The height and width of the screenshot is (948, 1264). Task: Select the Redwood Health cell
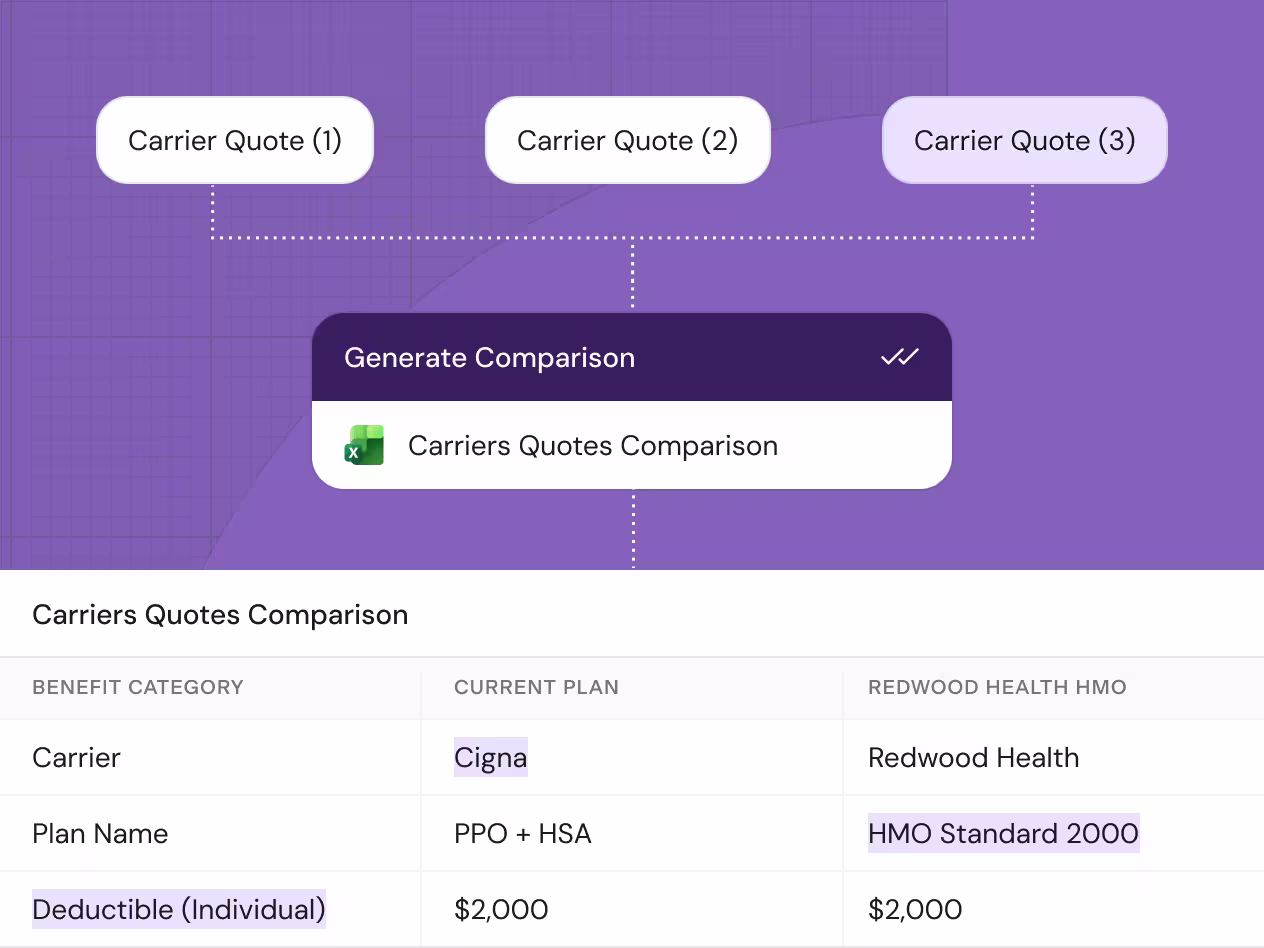(974, 757)
